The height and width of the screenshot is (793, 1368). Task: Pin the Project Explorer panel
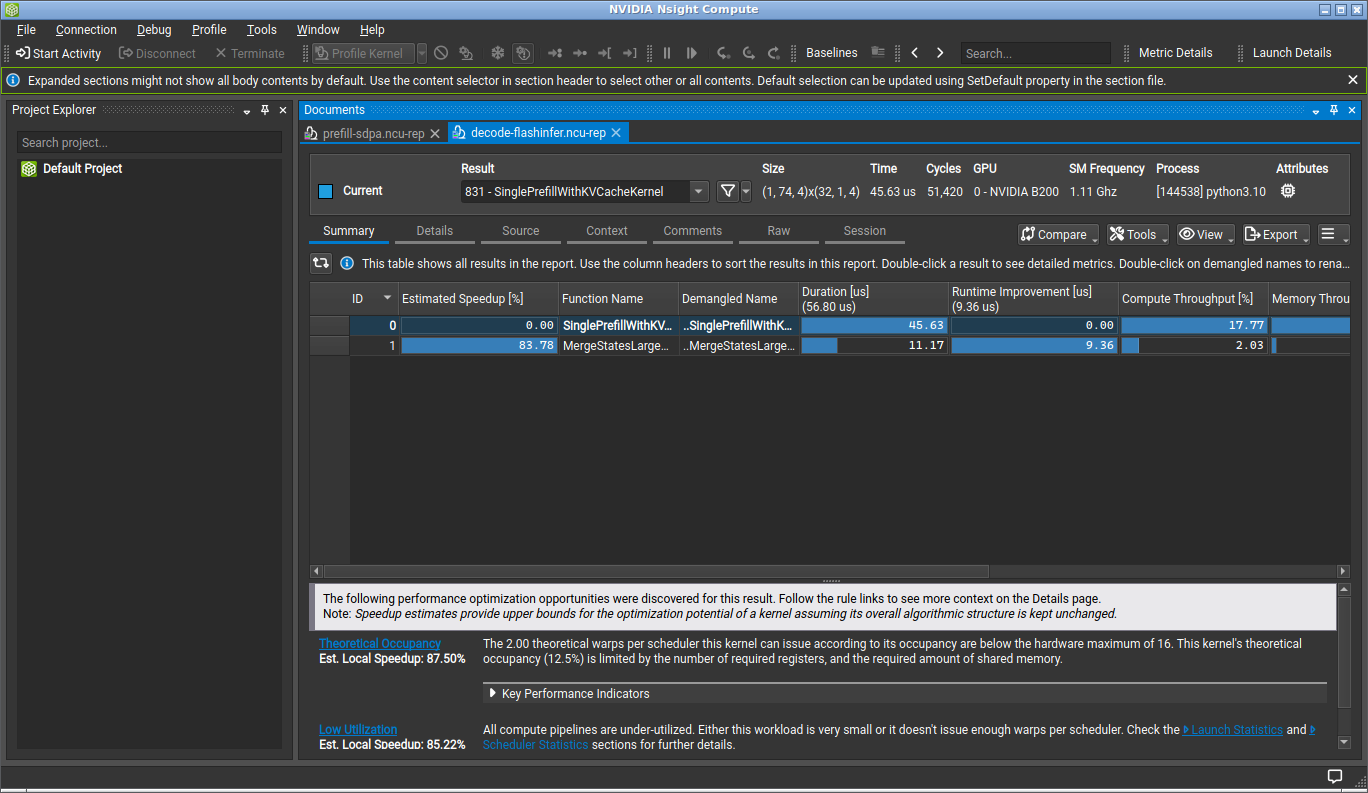coord(265,110)
